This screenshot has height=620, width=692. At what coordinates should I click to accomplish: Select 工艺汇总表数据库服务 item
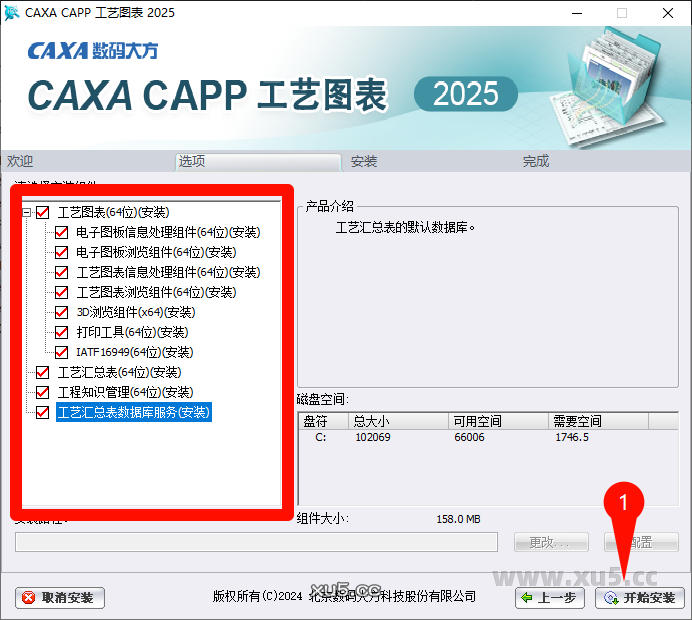pos(133,412)
